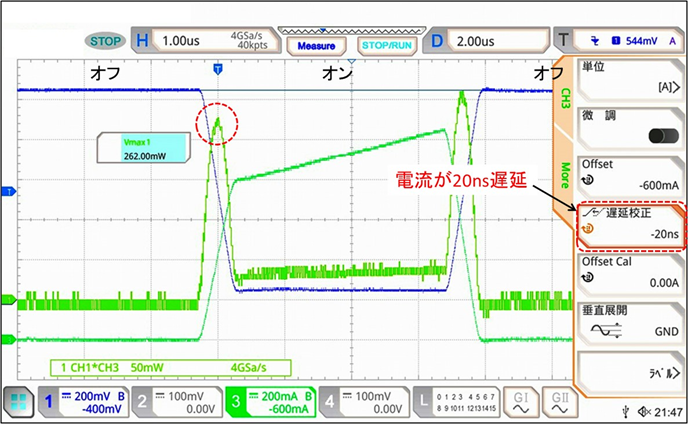
Task: Switch to the More tab
Action: pyautogui.click(x=563, y=172)
